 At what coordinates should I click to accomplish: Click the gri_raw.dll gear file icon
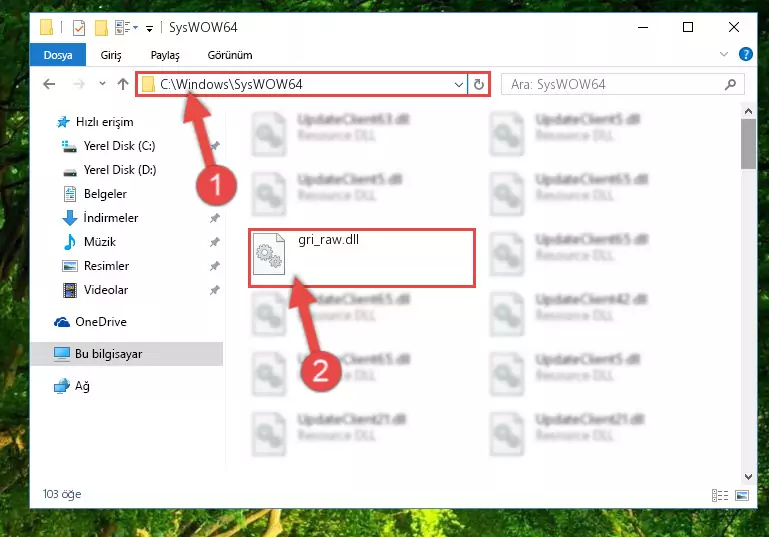(269, 254)
